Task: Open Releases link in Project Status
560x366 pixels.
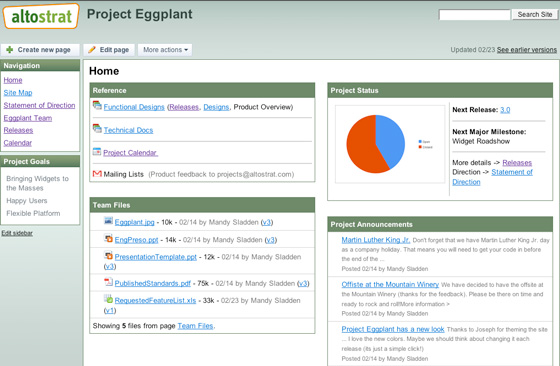Action: pyautogui.click(x=517, y=163)
